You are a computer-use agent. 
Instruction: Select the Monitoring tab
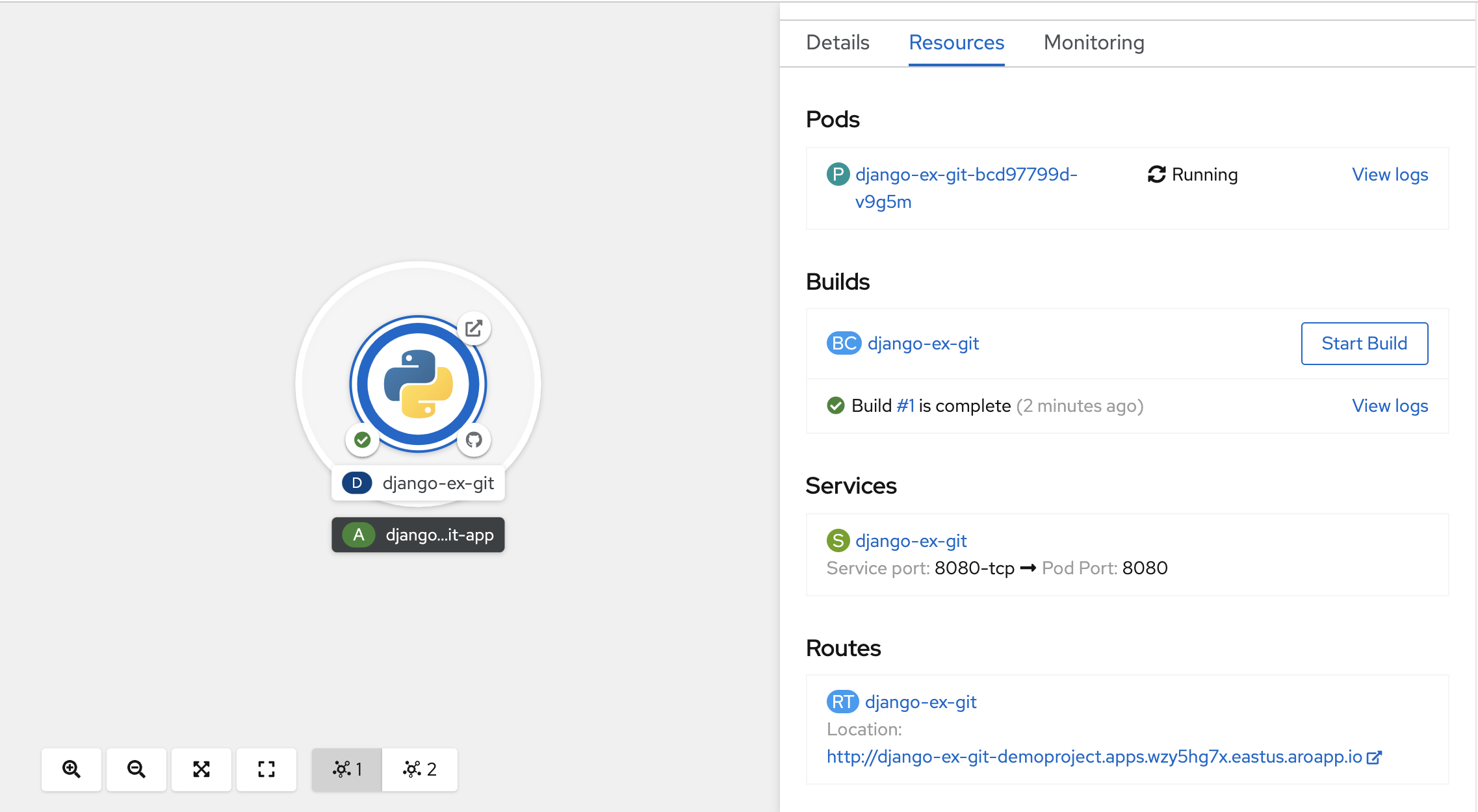point(1093,42)
